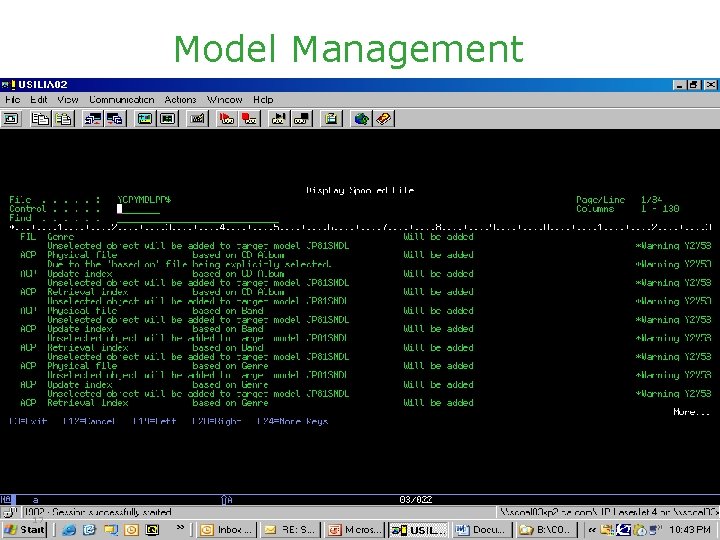720x540 pixels.
Task: Click 'Update index based on CD Album' row
Action: point(247,274)
